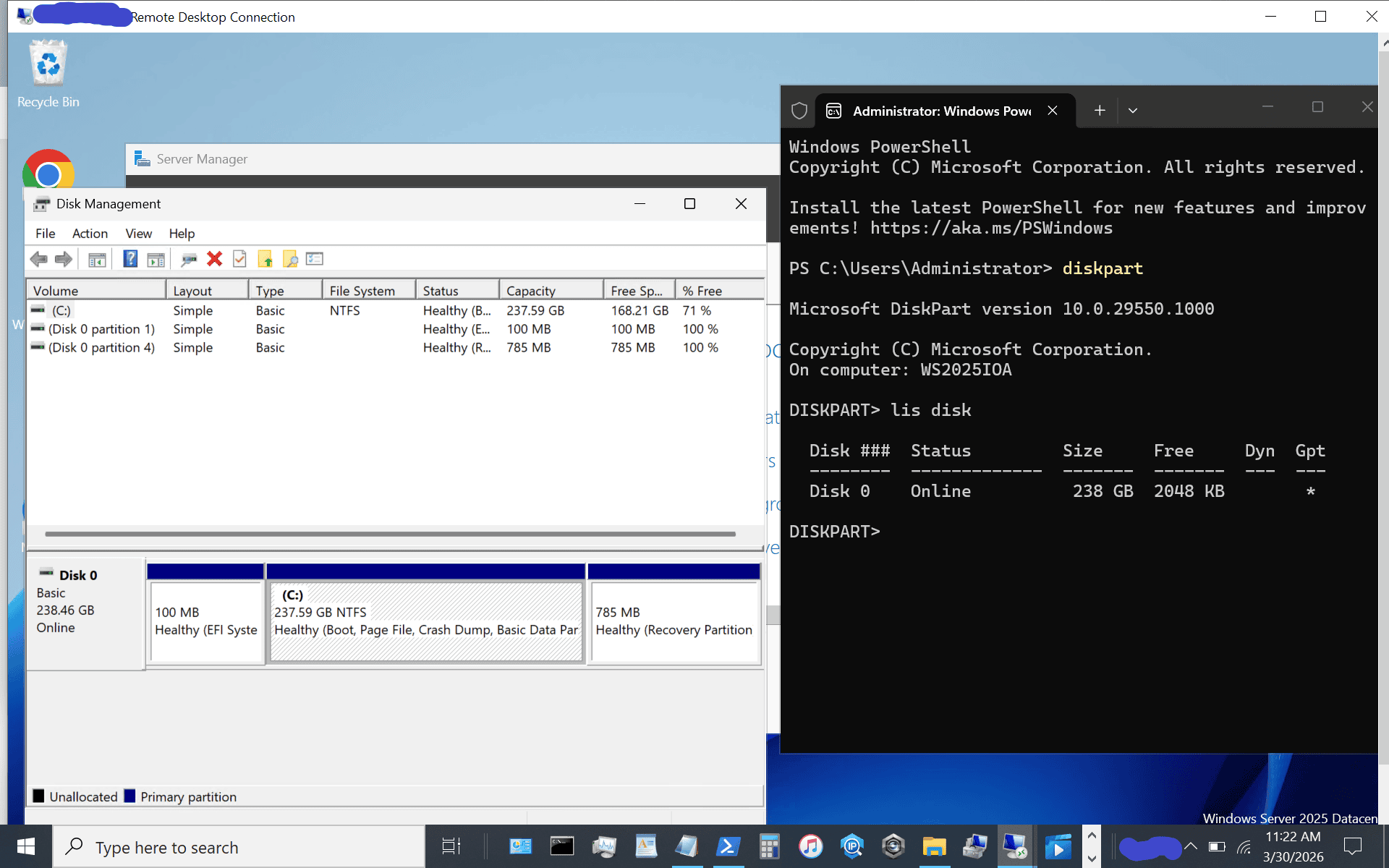Select the 785 MB Recovery Partition block
This screenshot has height=868, width=1389.
click(x=674, y=621)
